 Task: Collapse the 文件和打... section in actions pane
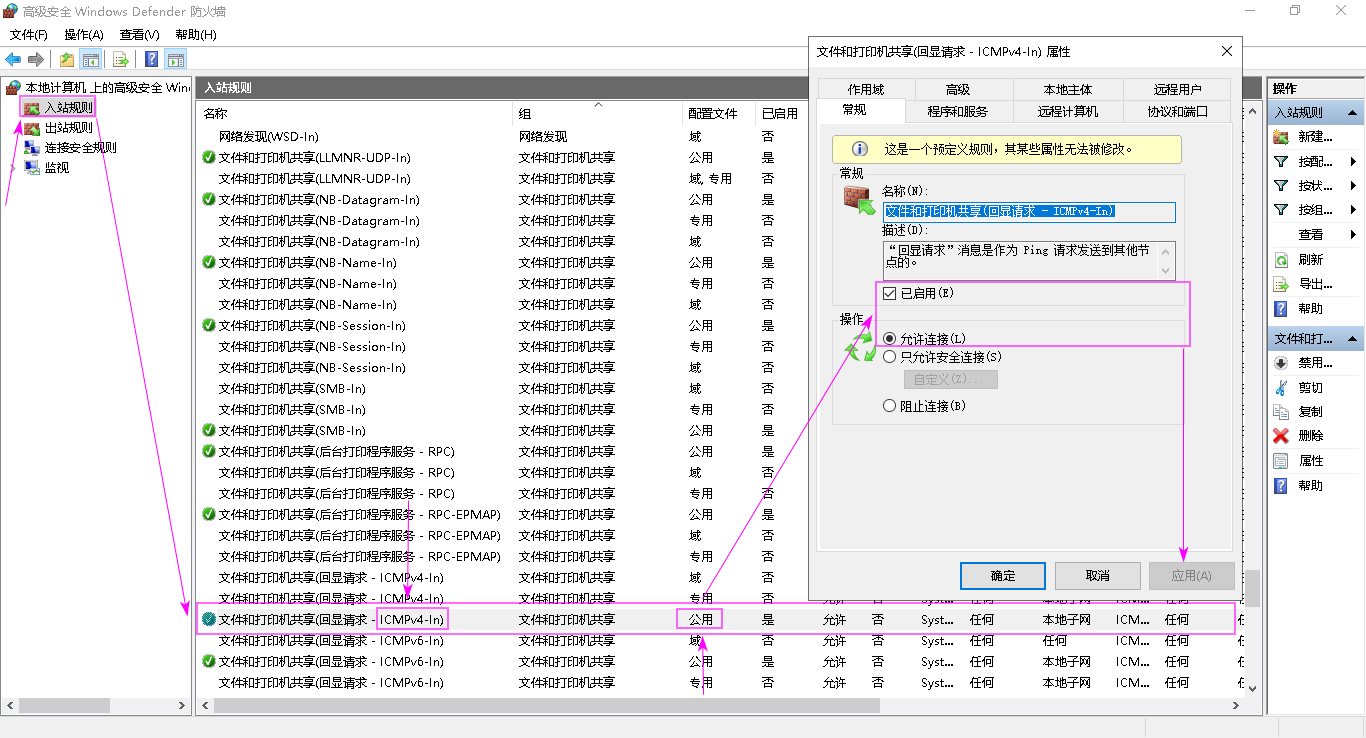tap(1352, 339)
